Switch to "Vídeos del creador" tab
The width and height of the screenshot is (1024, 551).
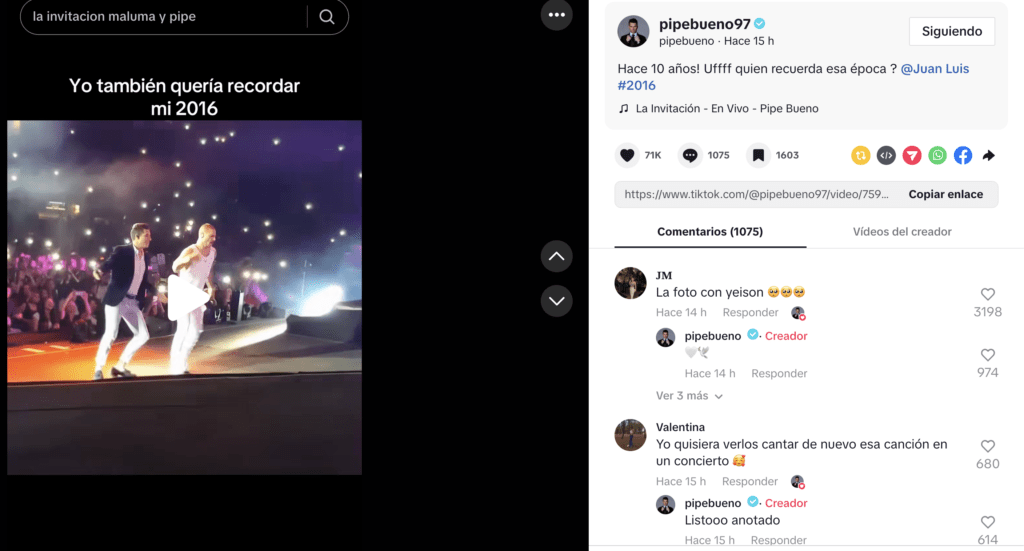(x=902, y=232)
